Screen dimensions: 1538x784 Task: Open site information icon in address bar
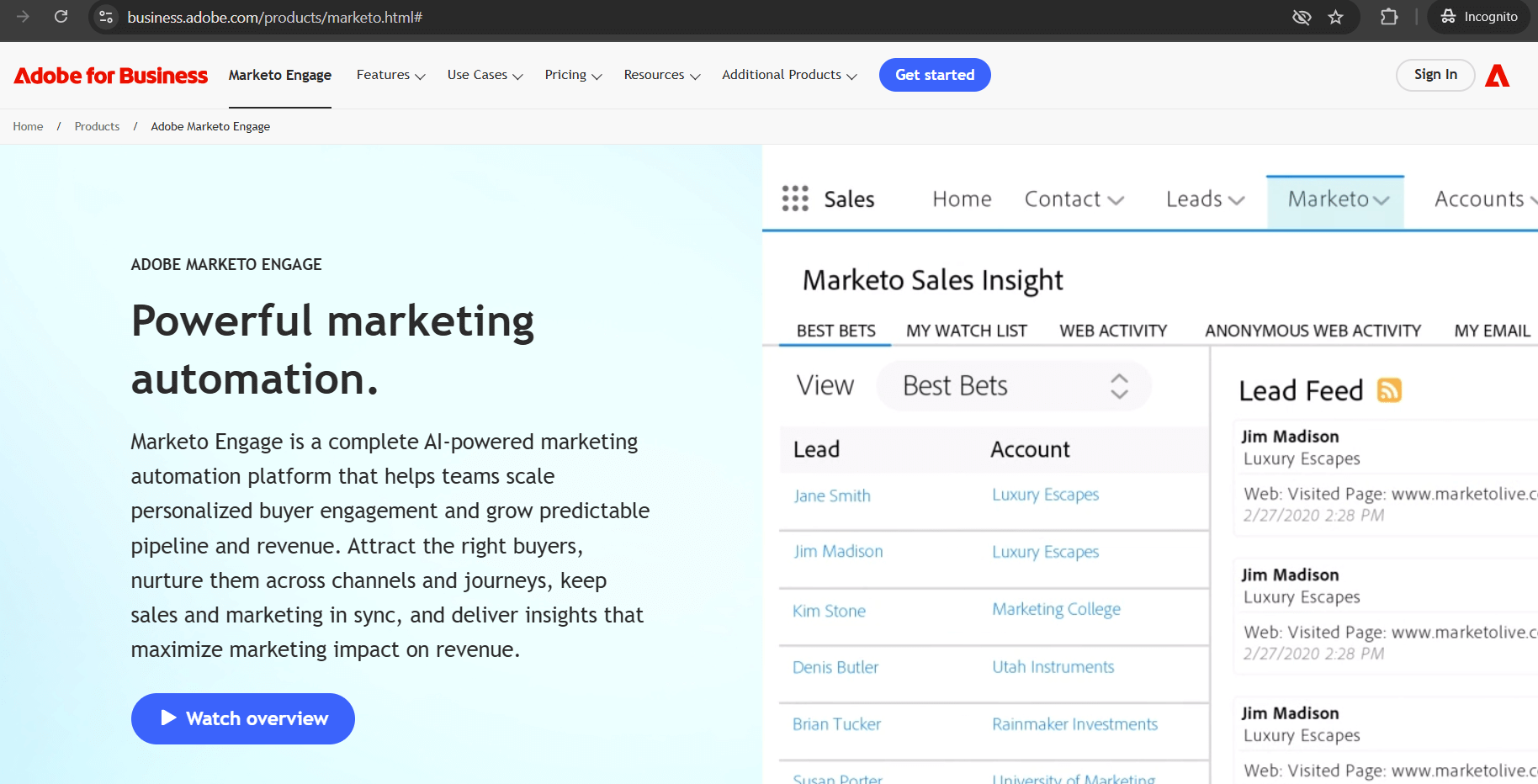click(x=106, y=17)
